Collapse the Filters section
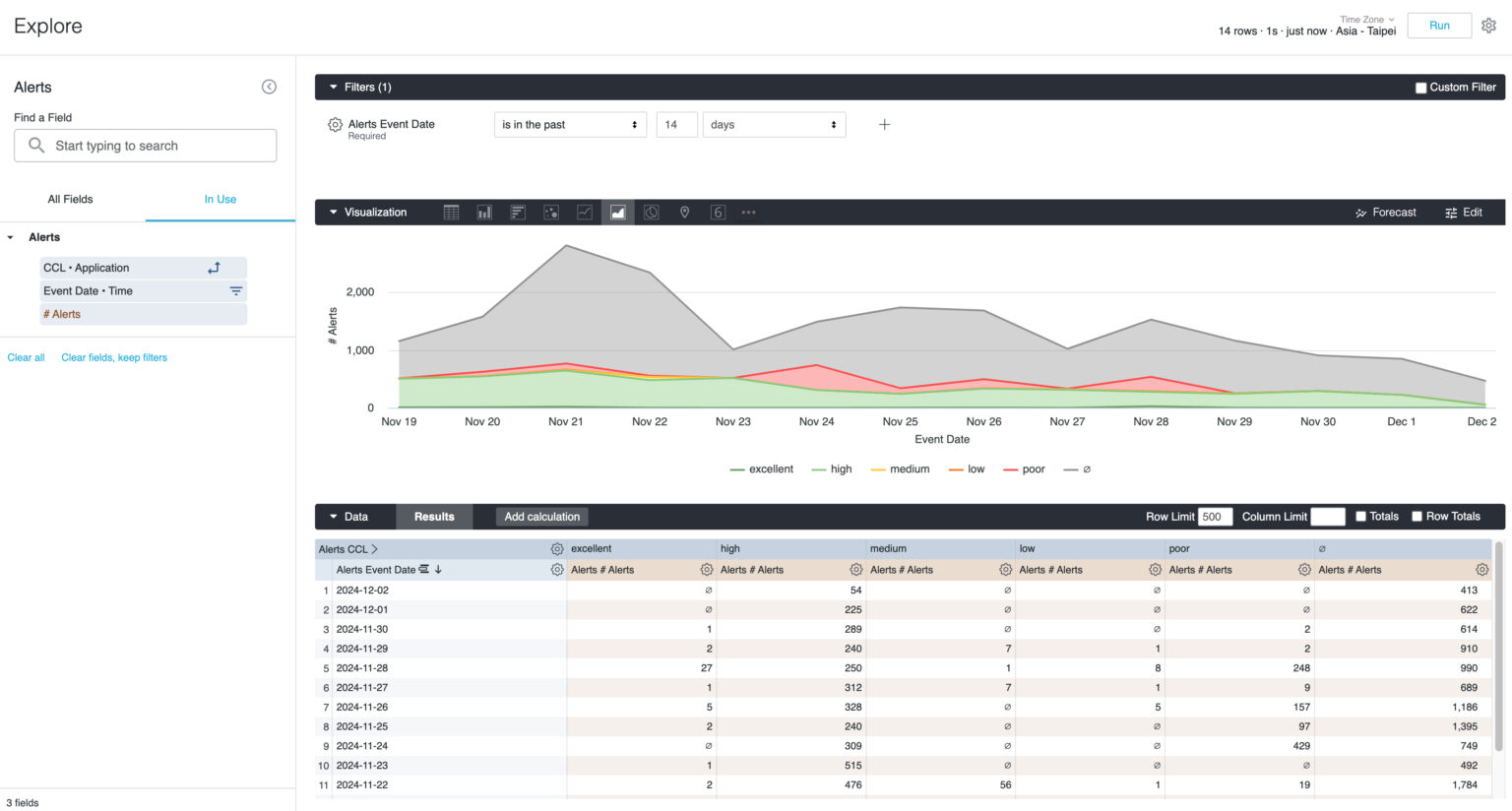1512x811 pixels. [334, 88]
